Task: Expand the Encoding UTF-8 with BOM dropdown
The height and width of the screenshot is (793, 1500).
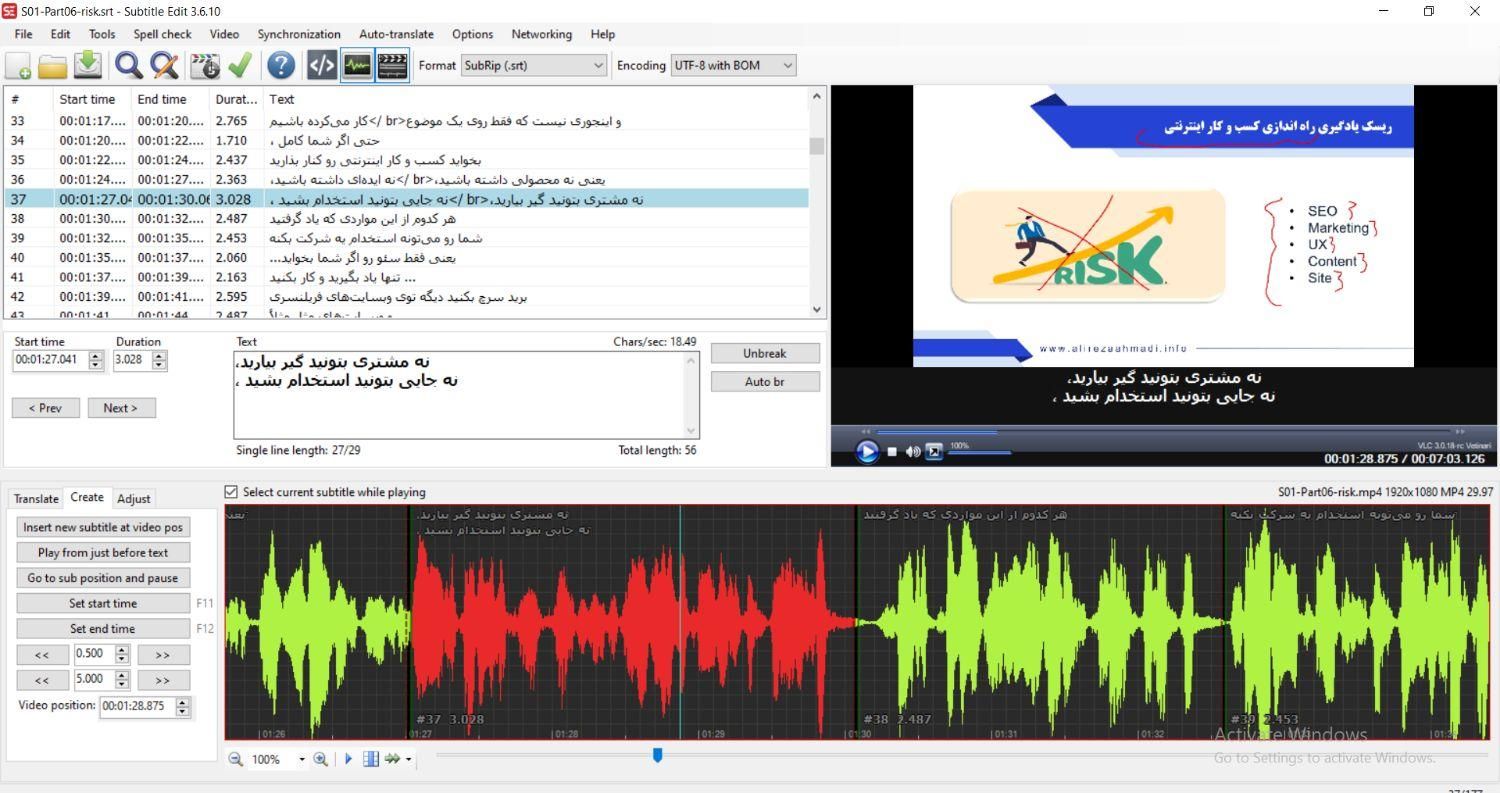Action: (x=734, y=66)
